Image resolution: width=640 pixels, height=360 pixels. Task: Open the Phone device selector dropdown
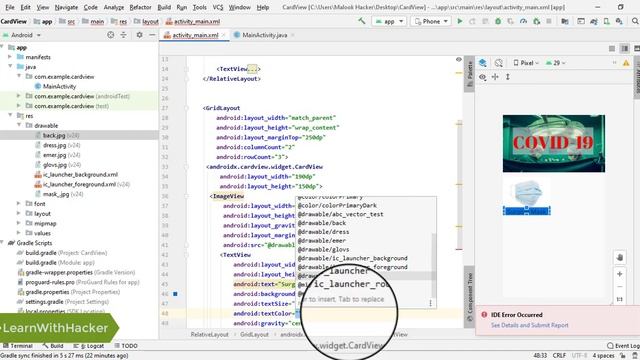(x=431, y=21)
